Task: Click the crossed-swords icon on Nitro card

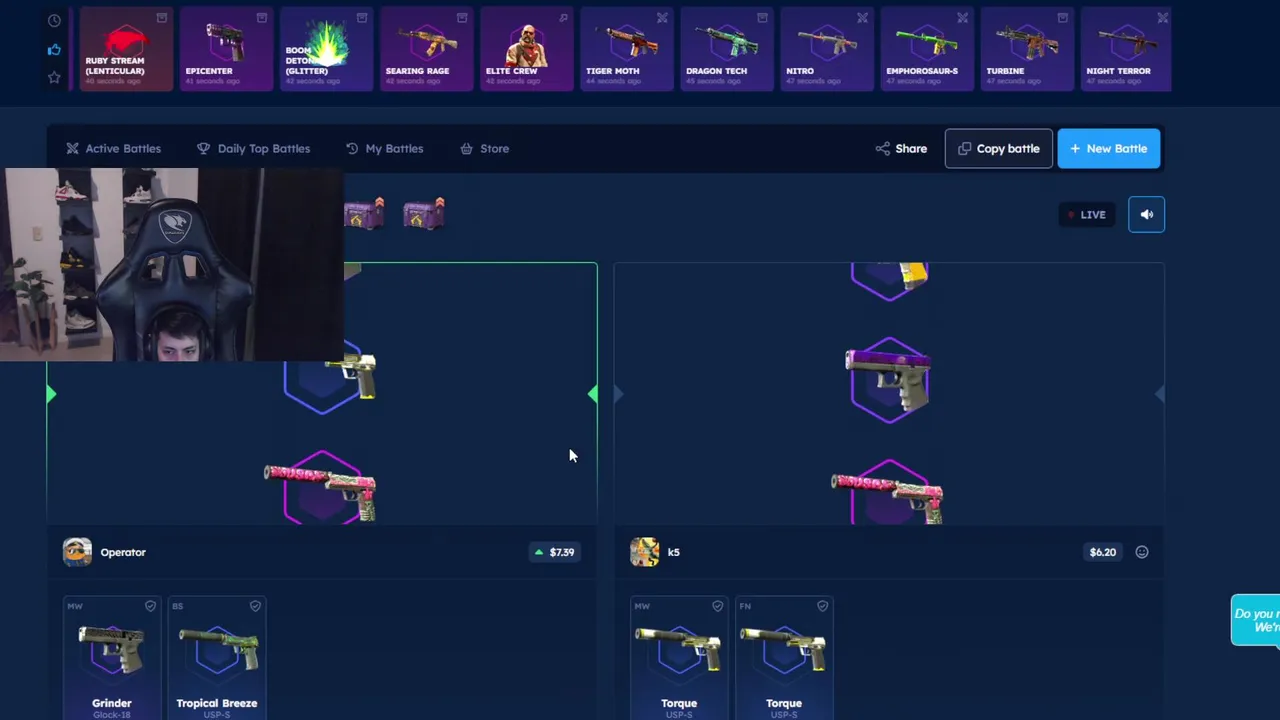Action: (x=862, y=18)
